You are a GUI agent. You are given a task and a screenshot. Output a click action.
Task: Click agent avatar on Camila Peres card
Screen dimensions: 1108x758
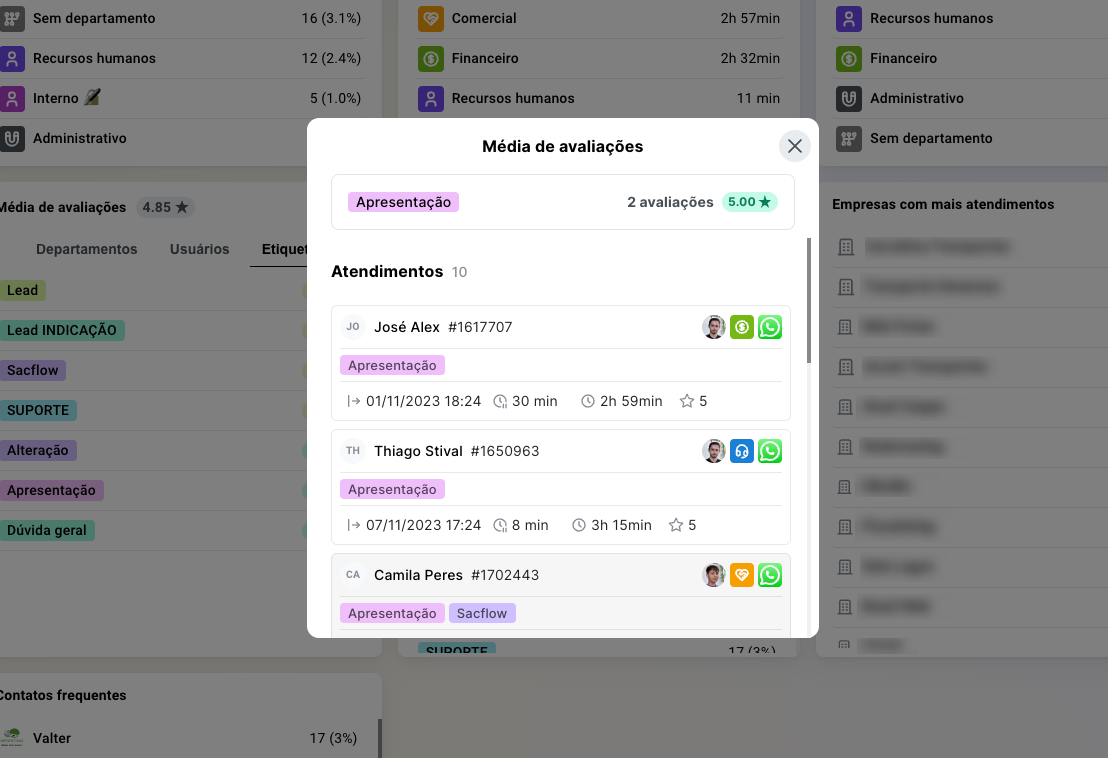713,575
